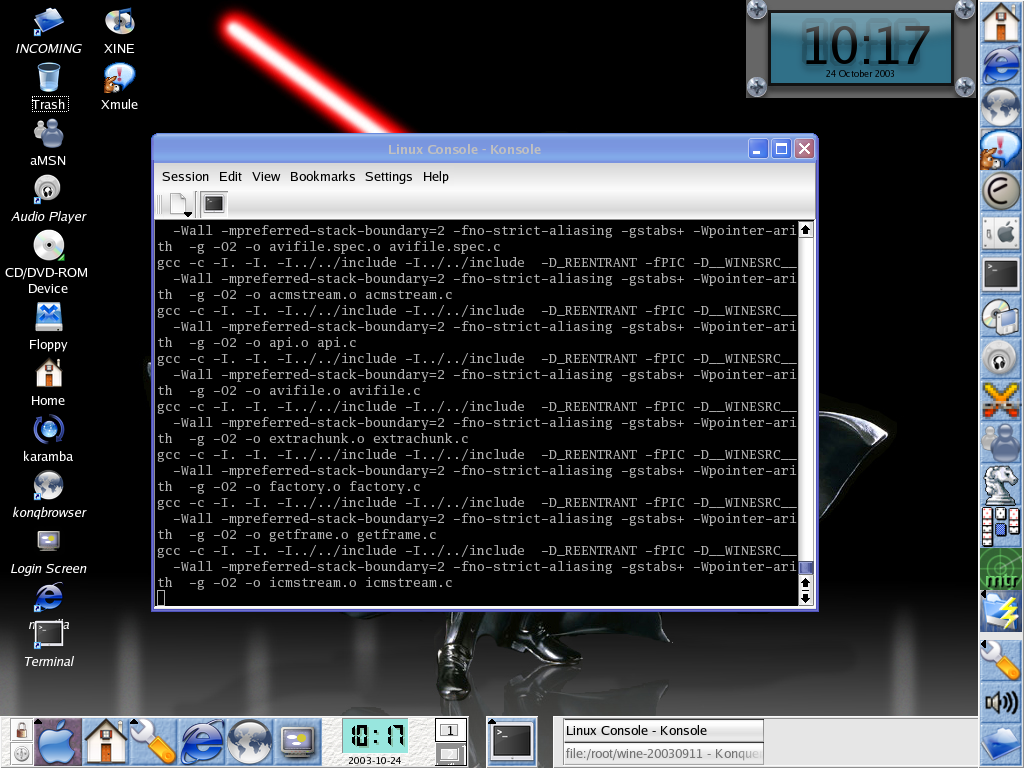This screenshot has height=768, width=1024.
Task: Open blue folder icon at right panel bottom
Action: pos(1001,743)
